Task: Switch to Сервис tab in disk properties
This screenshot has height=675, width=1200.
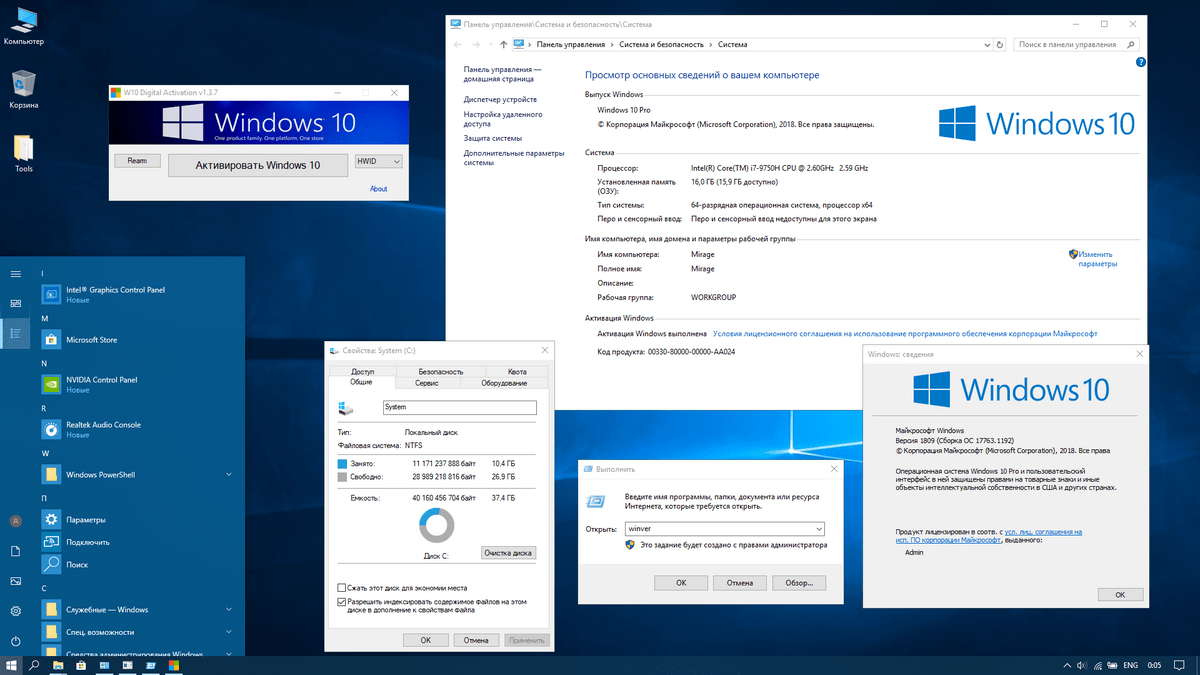Action: coord(427,383)
